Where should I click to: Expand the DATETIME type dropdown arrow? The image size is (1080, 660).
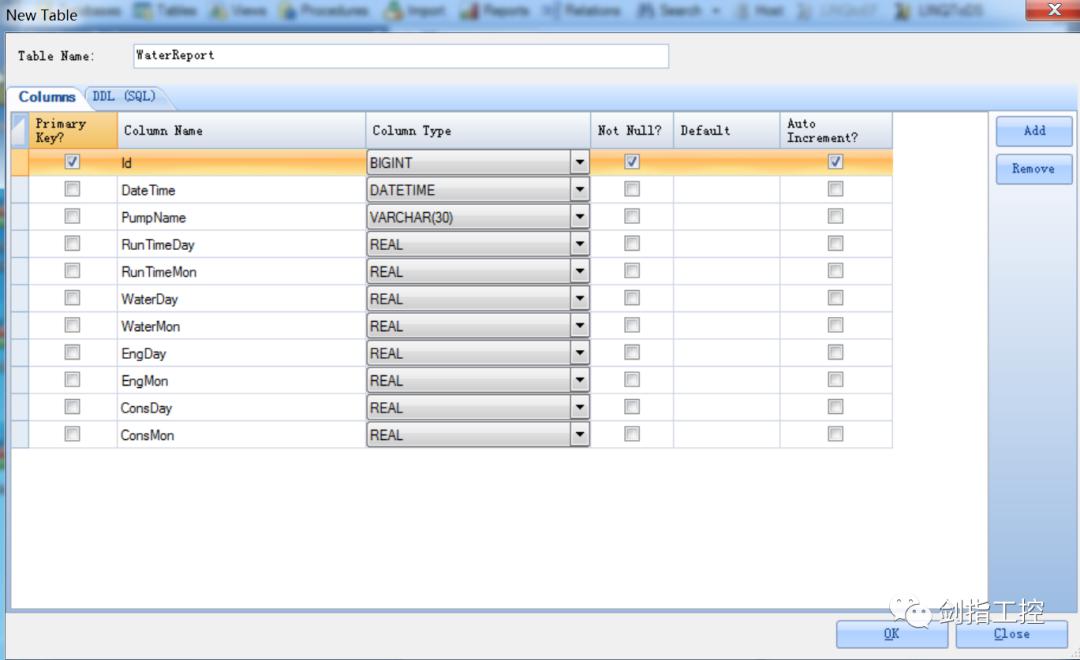pos(580,189)
